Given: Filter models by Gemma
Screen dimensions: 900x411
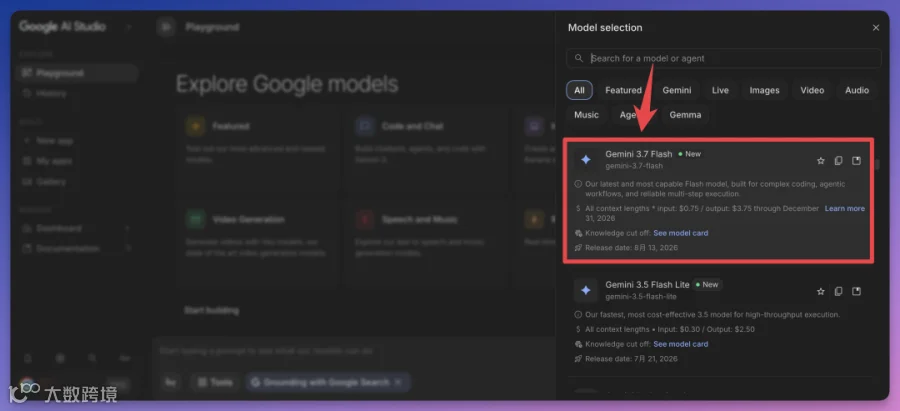Looking at the screenshot, I should 685,115.
